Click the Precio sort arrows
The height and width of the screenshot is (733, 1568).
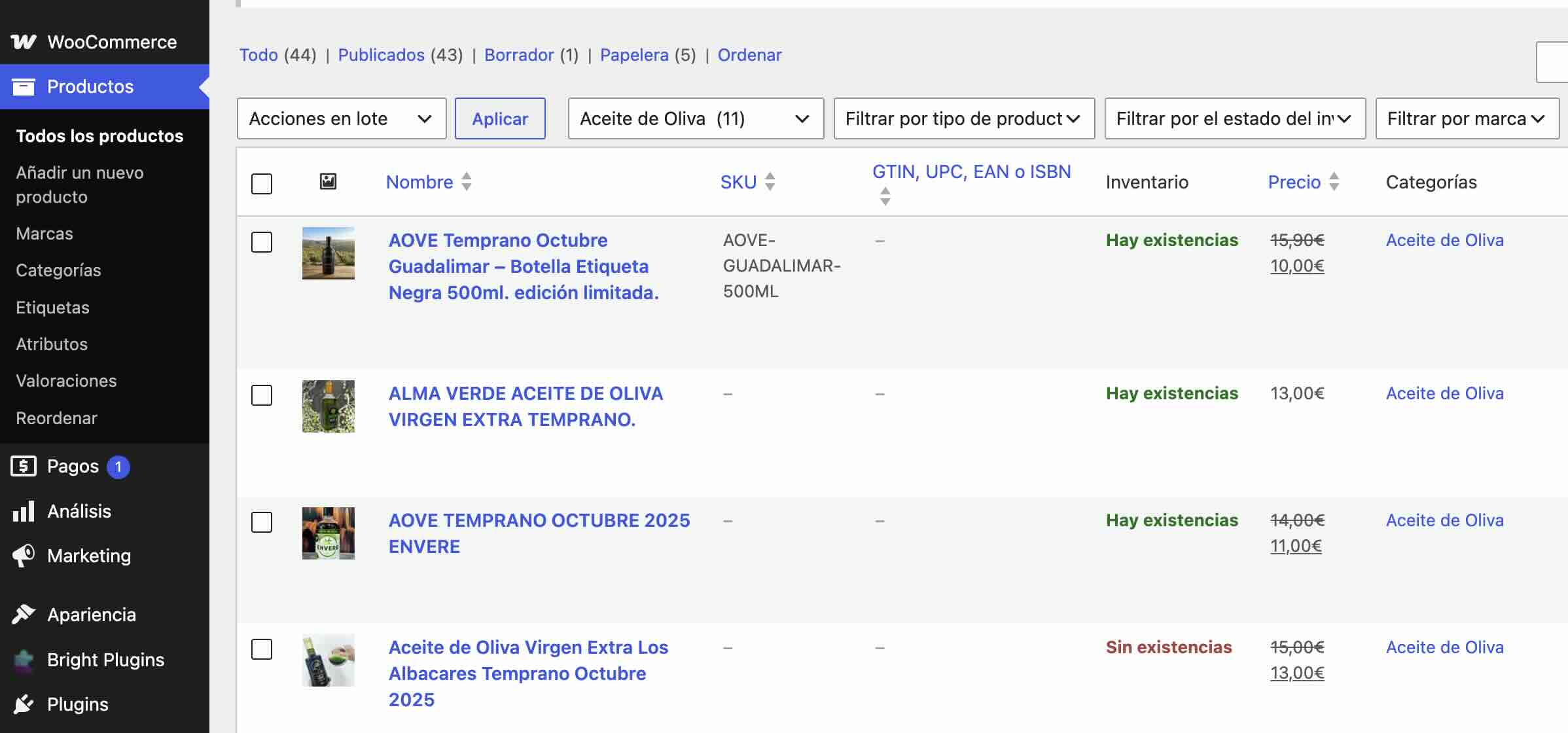tap(1334, 181)
